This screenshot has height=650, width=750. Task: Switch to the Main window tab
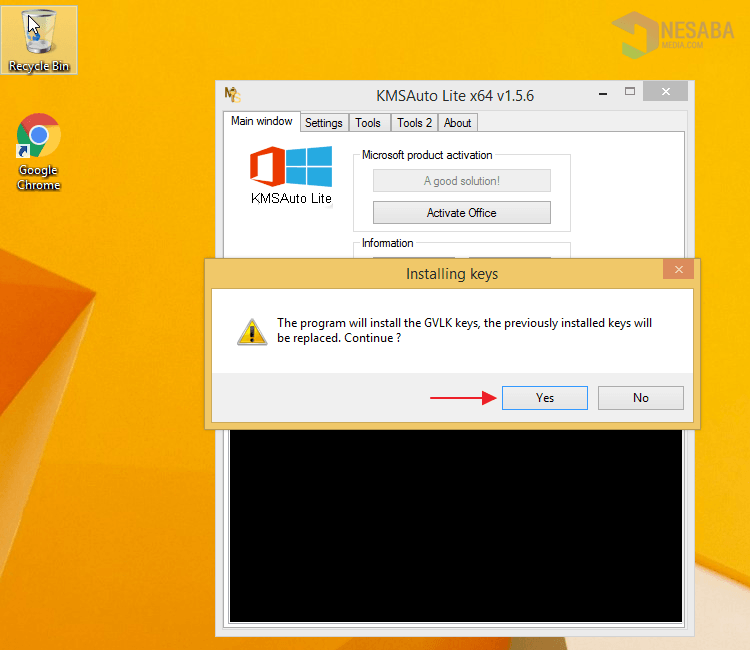coord(261,121)
